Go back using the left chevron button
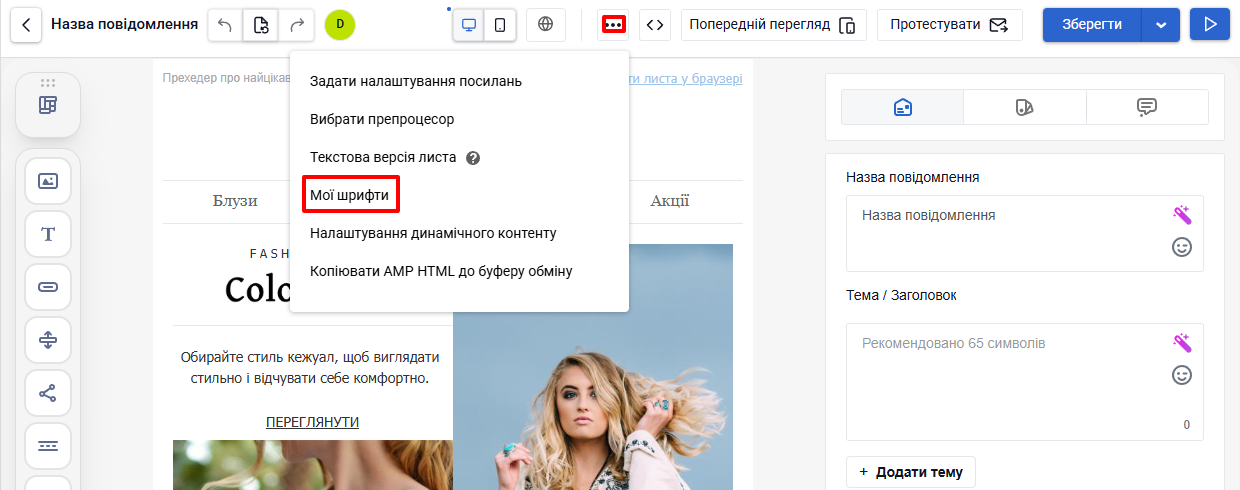 [26, 25]
